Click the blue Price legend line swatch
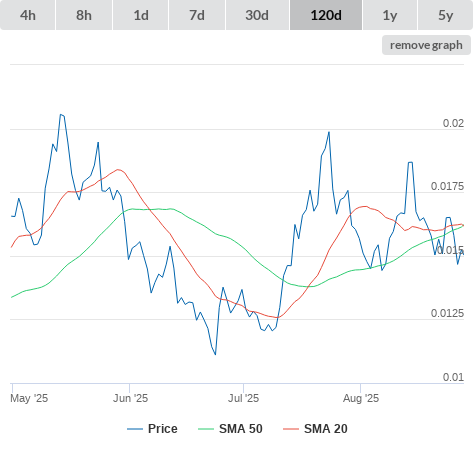The image size is (474, 455). 135,429
